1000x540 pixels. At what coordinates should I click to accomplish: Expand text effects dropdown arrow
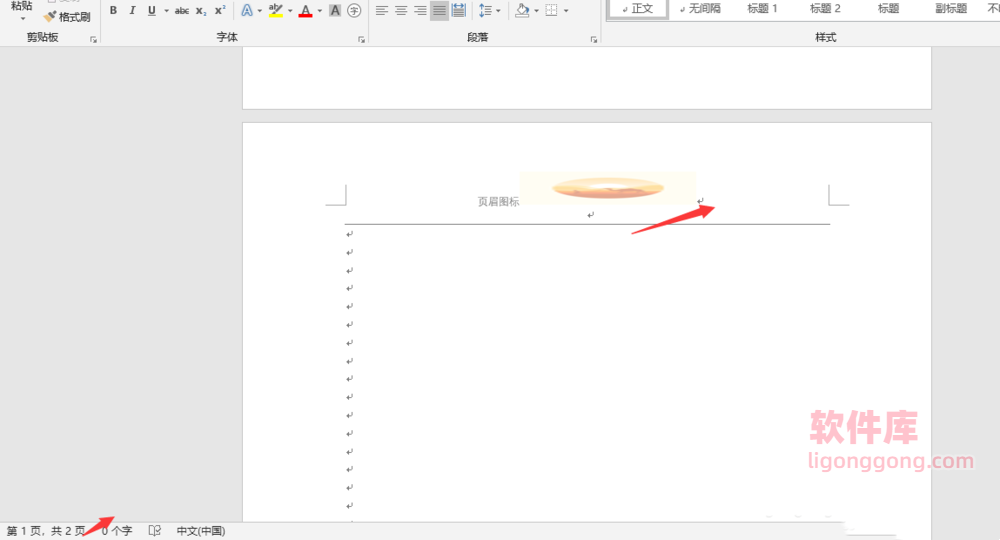pyautogui.click(x=260, y=11)
